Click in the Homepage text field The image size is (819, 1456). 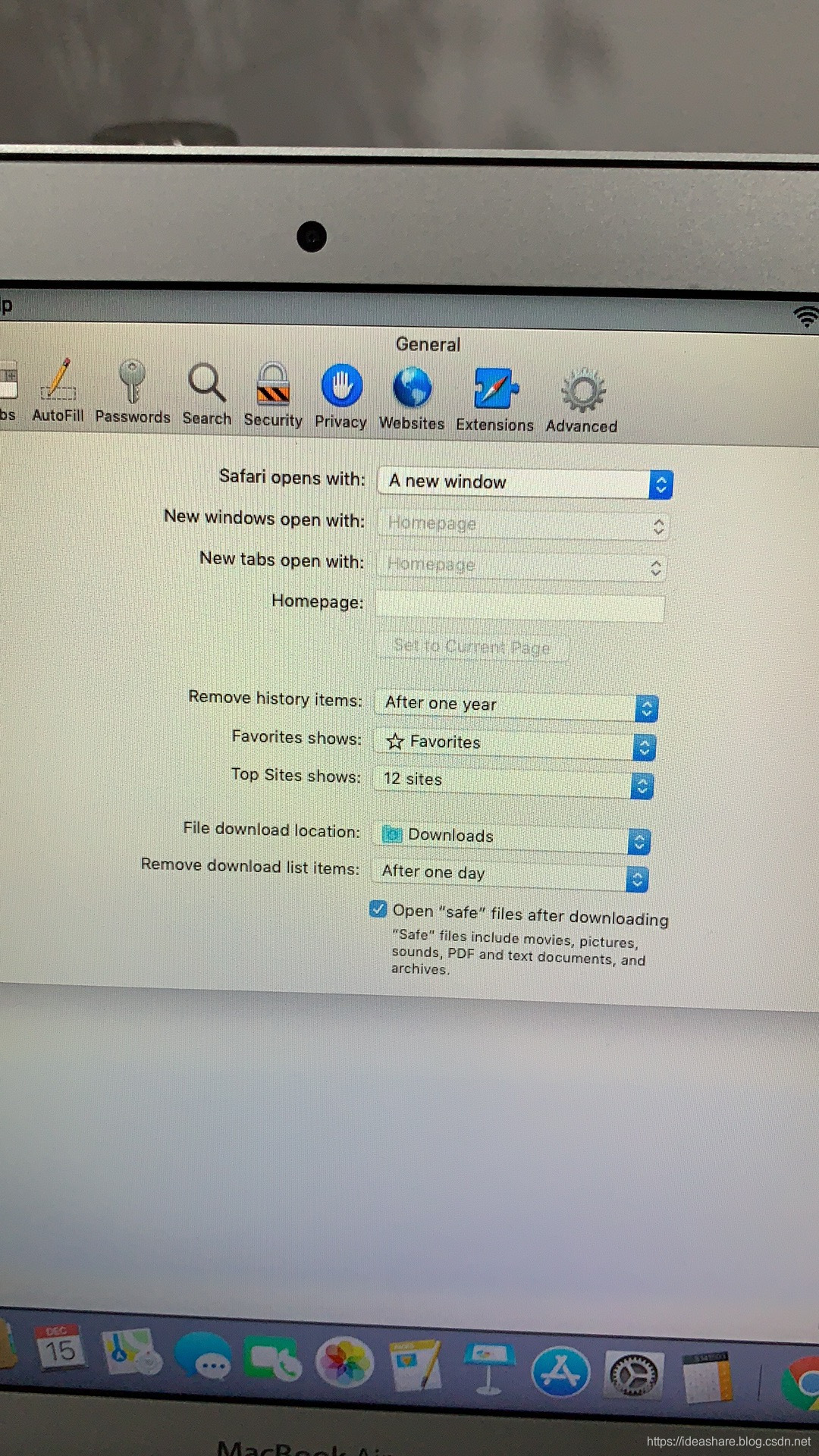[520, 607]
